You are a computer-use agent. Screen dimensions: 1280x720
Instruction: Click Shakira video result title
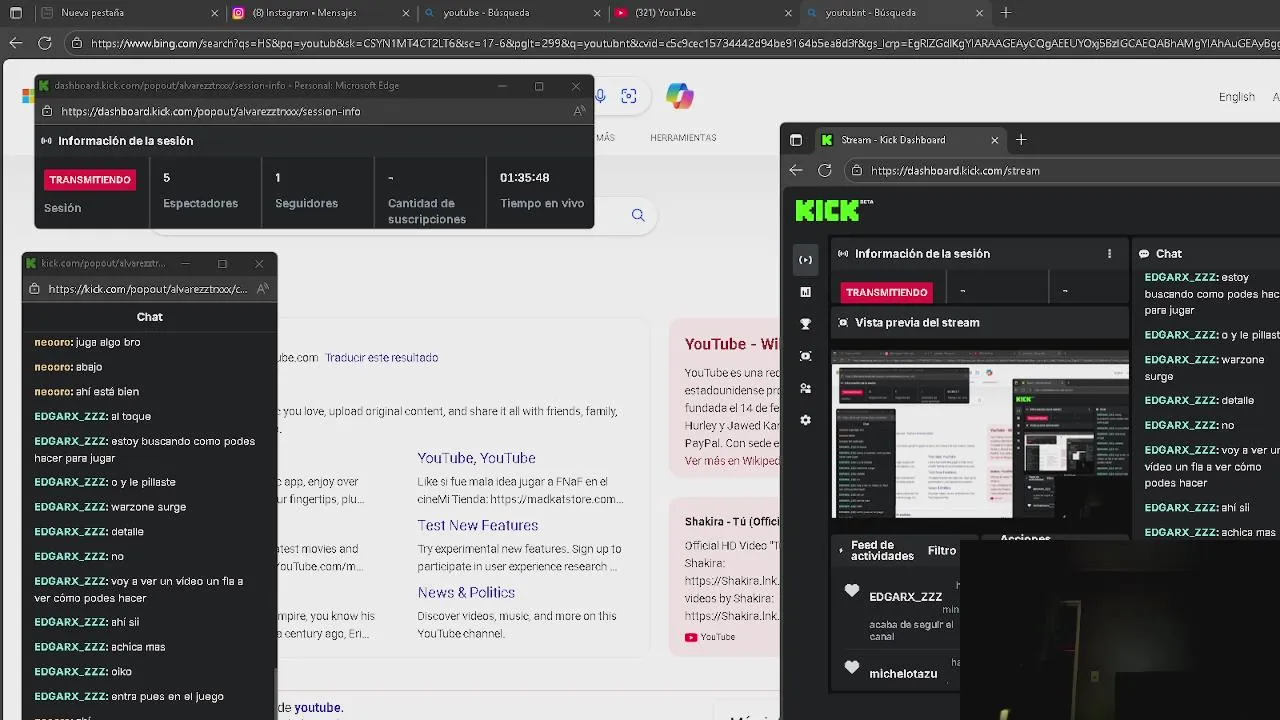tap(731, 522)
